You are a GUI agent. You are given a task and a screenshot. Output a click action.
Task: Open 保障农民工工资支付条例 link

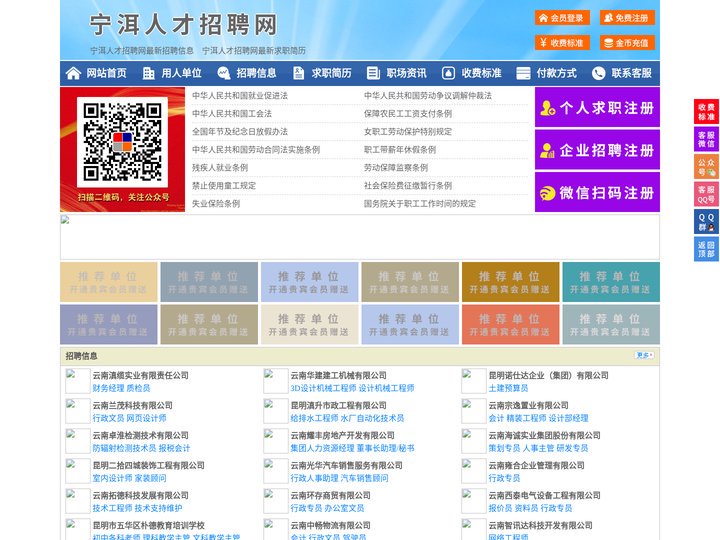pos(408,113)
